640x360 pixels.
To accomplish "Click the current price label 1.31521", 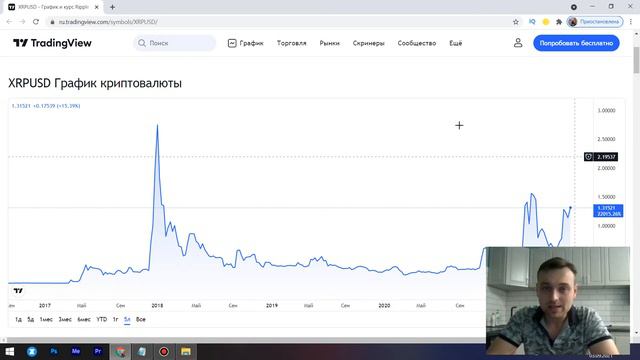I will point(608,211).
